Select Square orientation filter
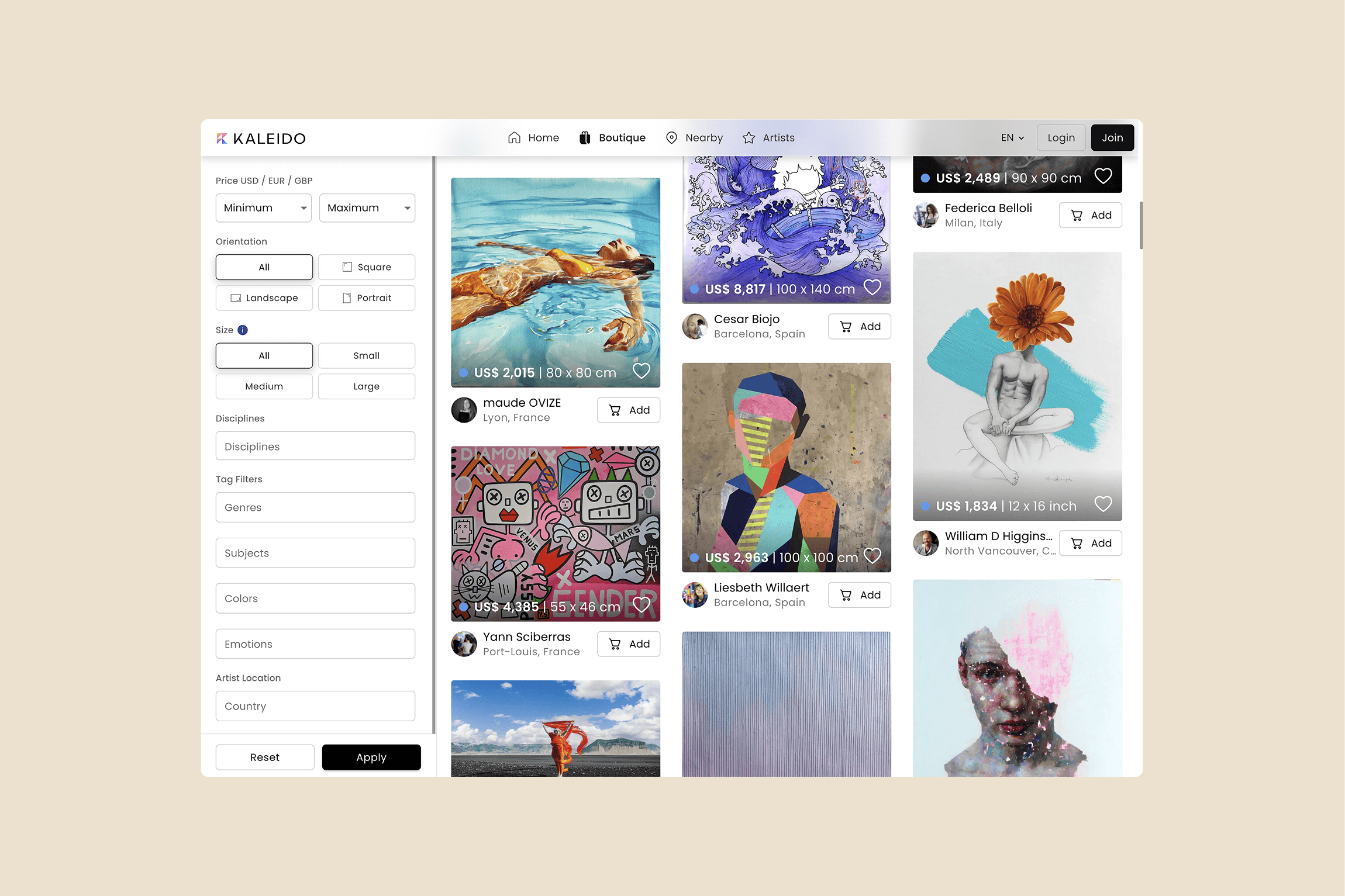This screenshot has width=1345, height=896. (367, 267)
